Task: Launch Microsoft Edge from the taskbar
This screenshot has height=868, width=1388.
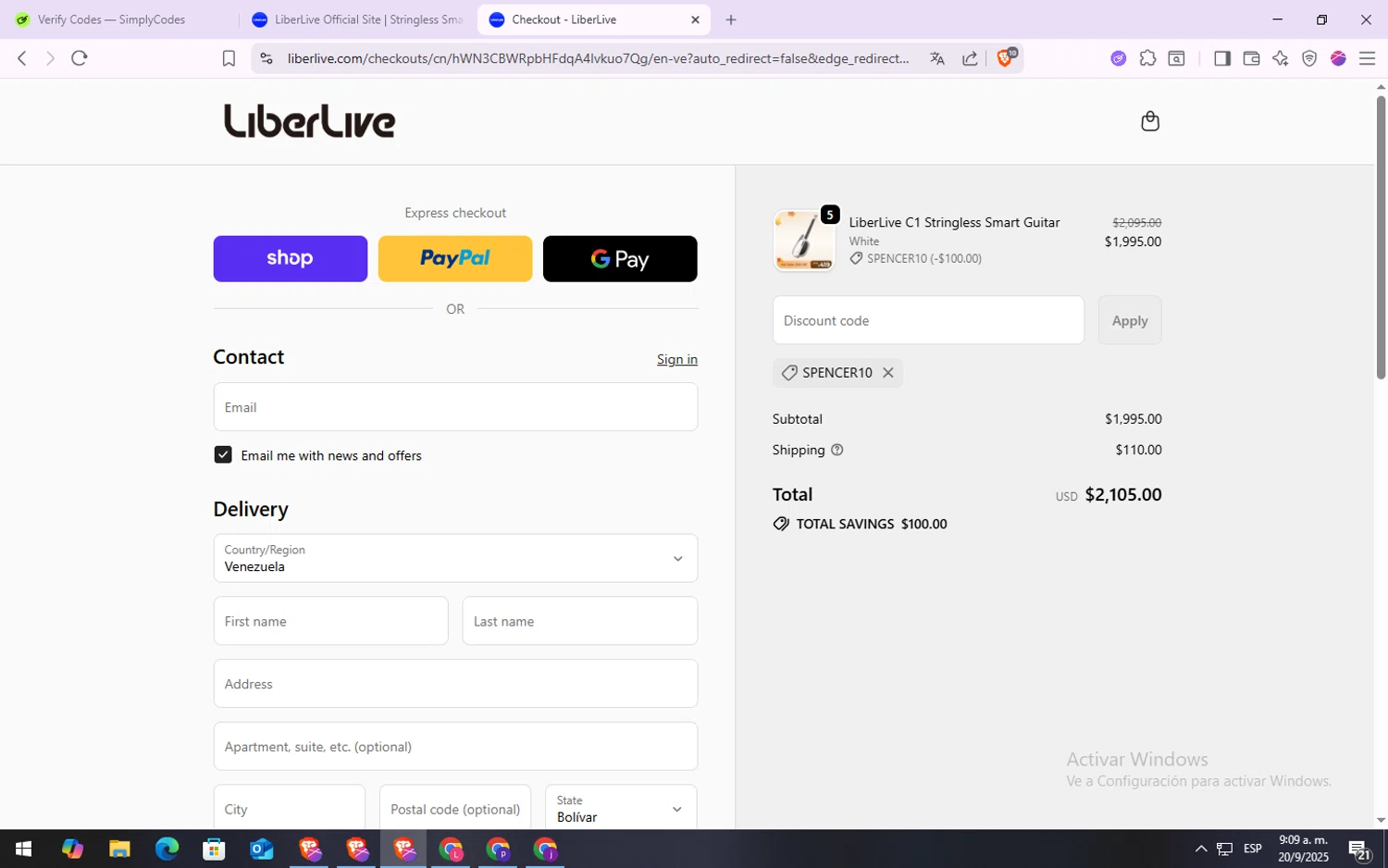Action: (x=167, y=849)
